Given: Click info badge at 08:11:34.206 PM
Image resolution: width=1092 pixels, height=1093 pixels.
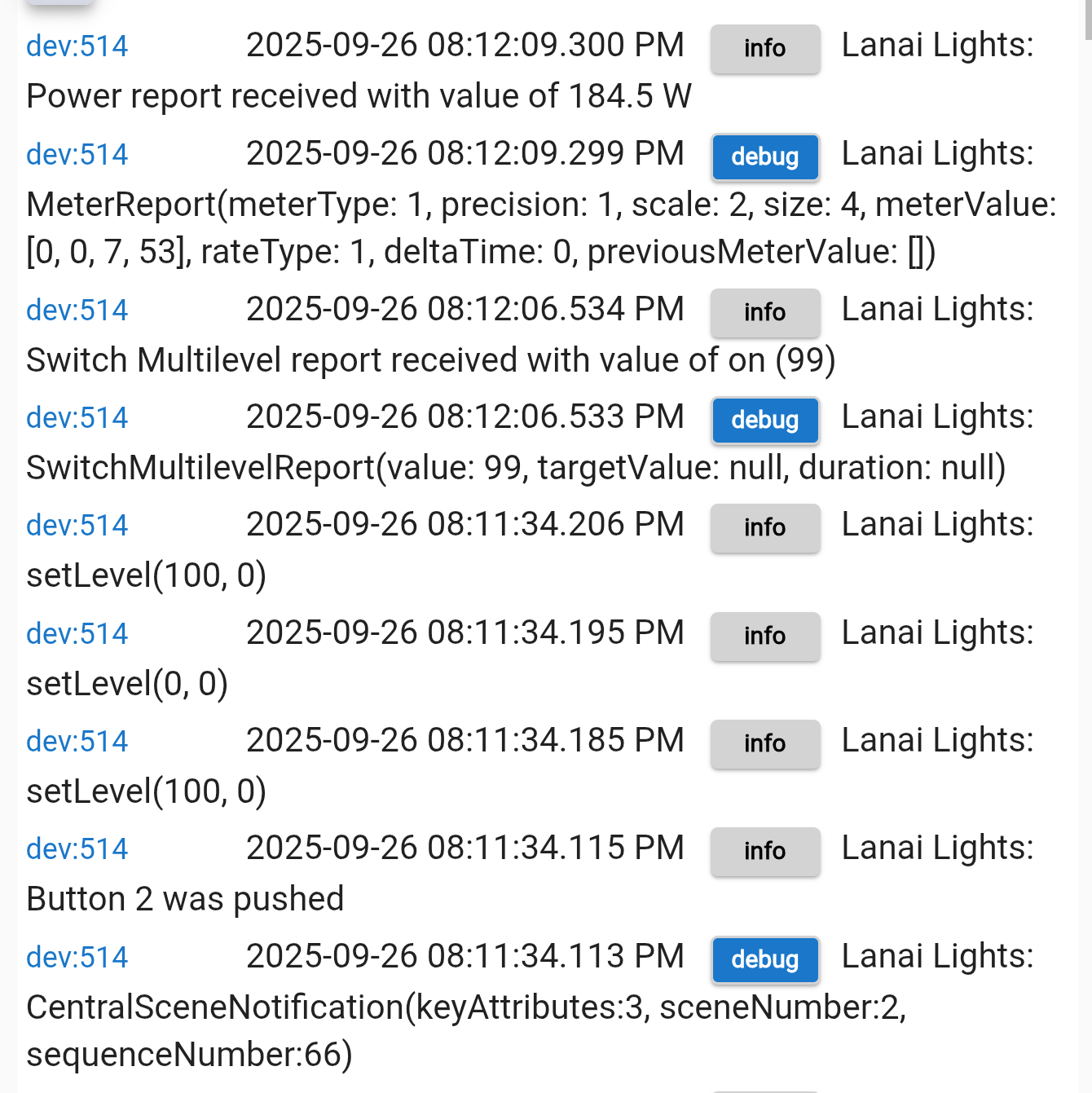Looking at the screenshot, I should [x=764, y=528].
